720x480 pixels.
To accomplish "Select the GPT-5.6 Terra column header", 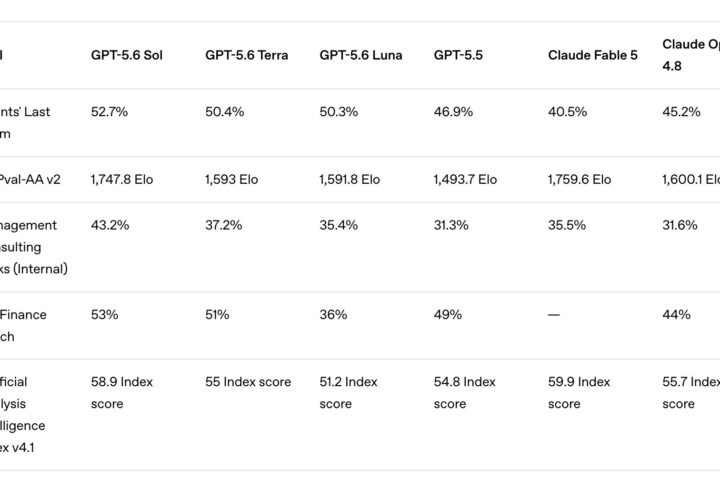I will pos(247,55).
